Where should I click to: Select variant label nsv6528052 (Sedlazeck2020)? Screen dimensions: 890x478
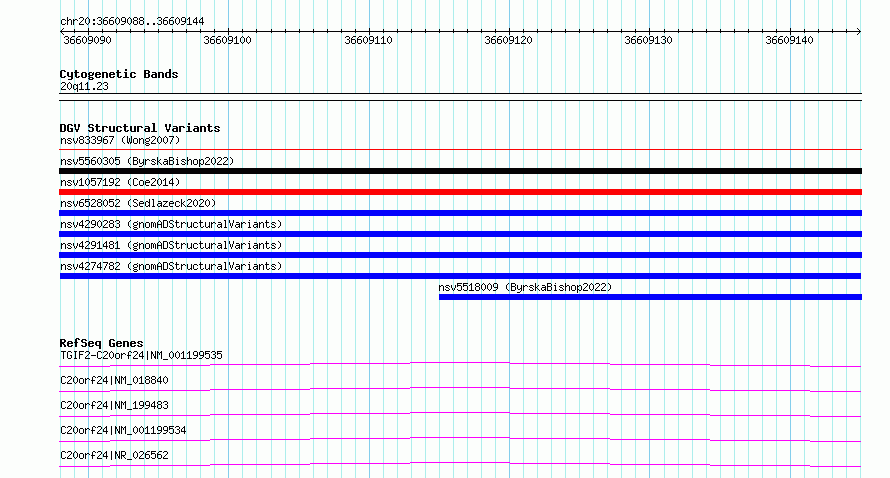(138, 203)
